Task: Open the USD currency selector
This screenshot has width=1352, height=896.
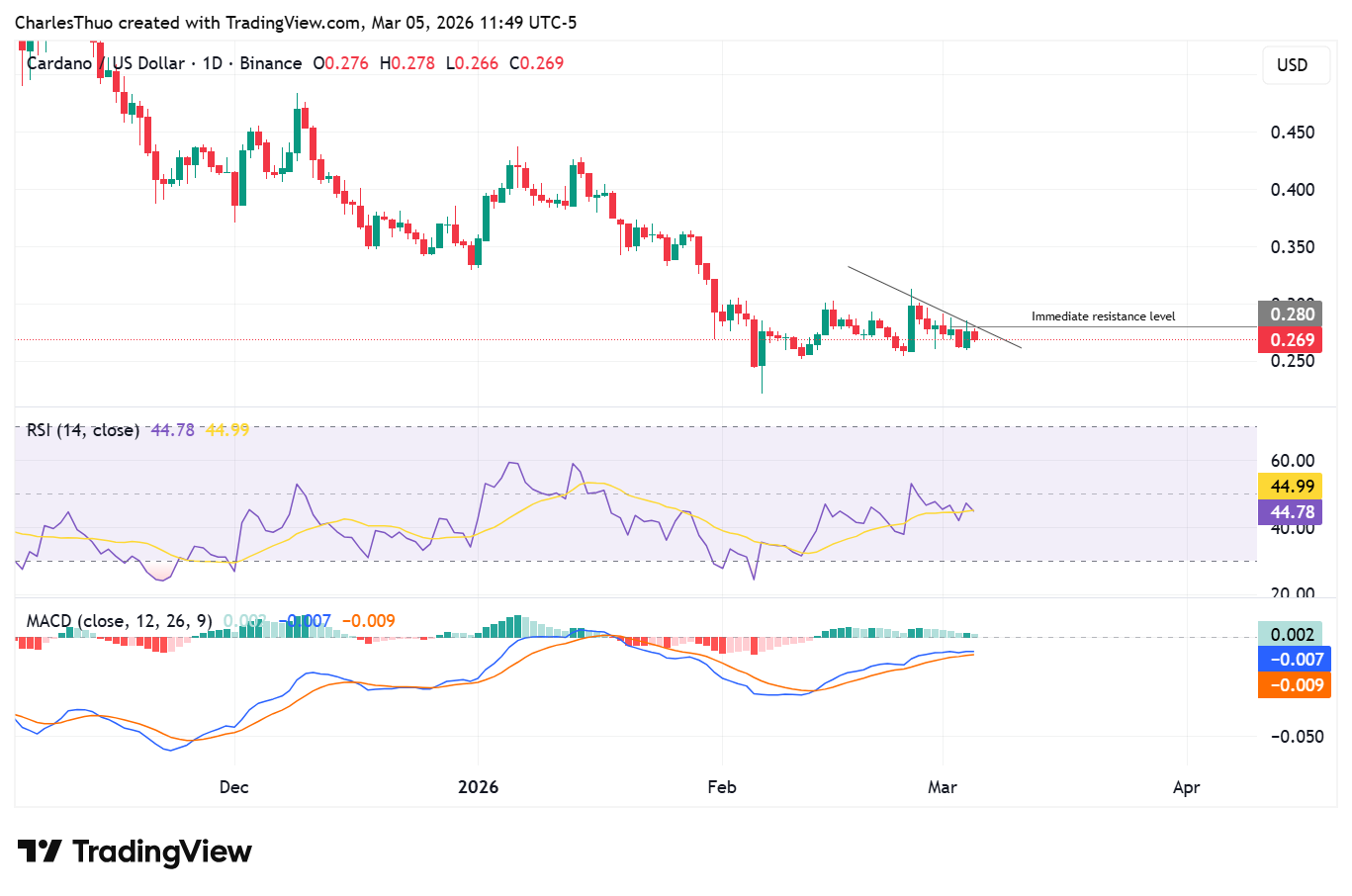Action: pos(1295,65)
